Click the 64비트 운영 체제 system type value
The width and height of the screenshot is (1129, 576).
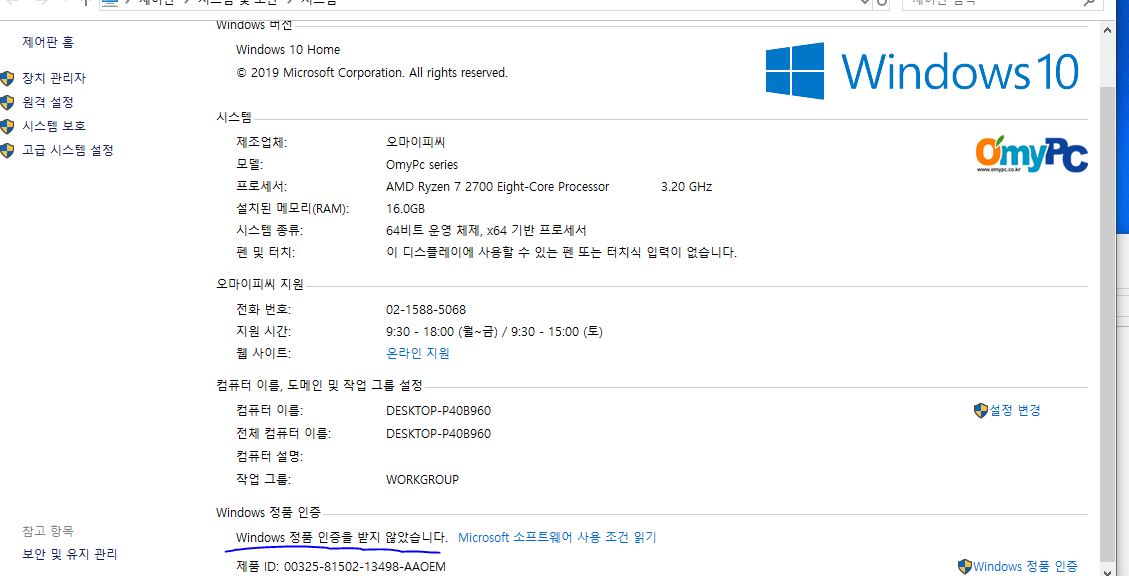[x=486, y=231]
